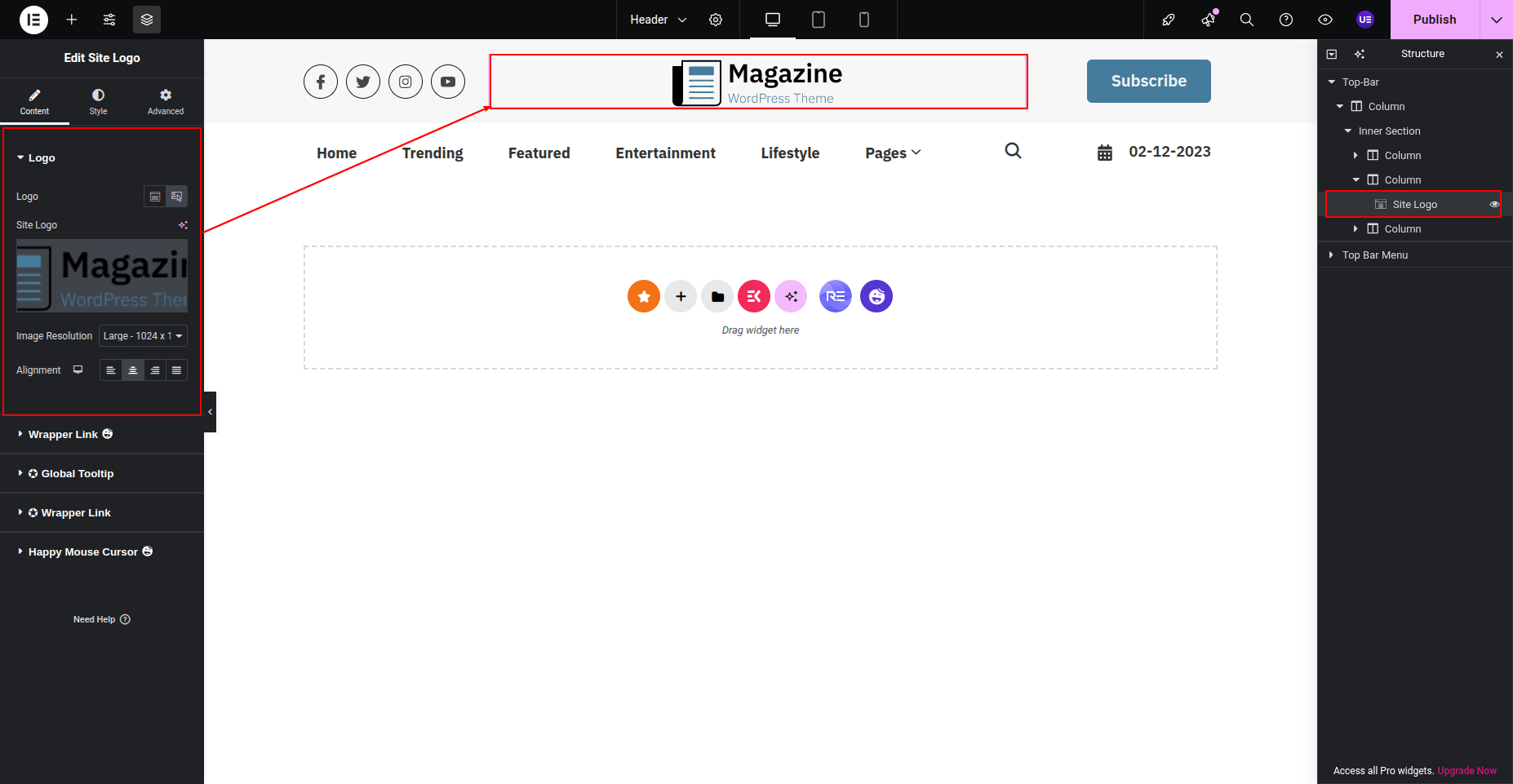
Task: Open Site Settings sliders icon
Action: (x=109, y=20)
